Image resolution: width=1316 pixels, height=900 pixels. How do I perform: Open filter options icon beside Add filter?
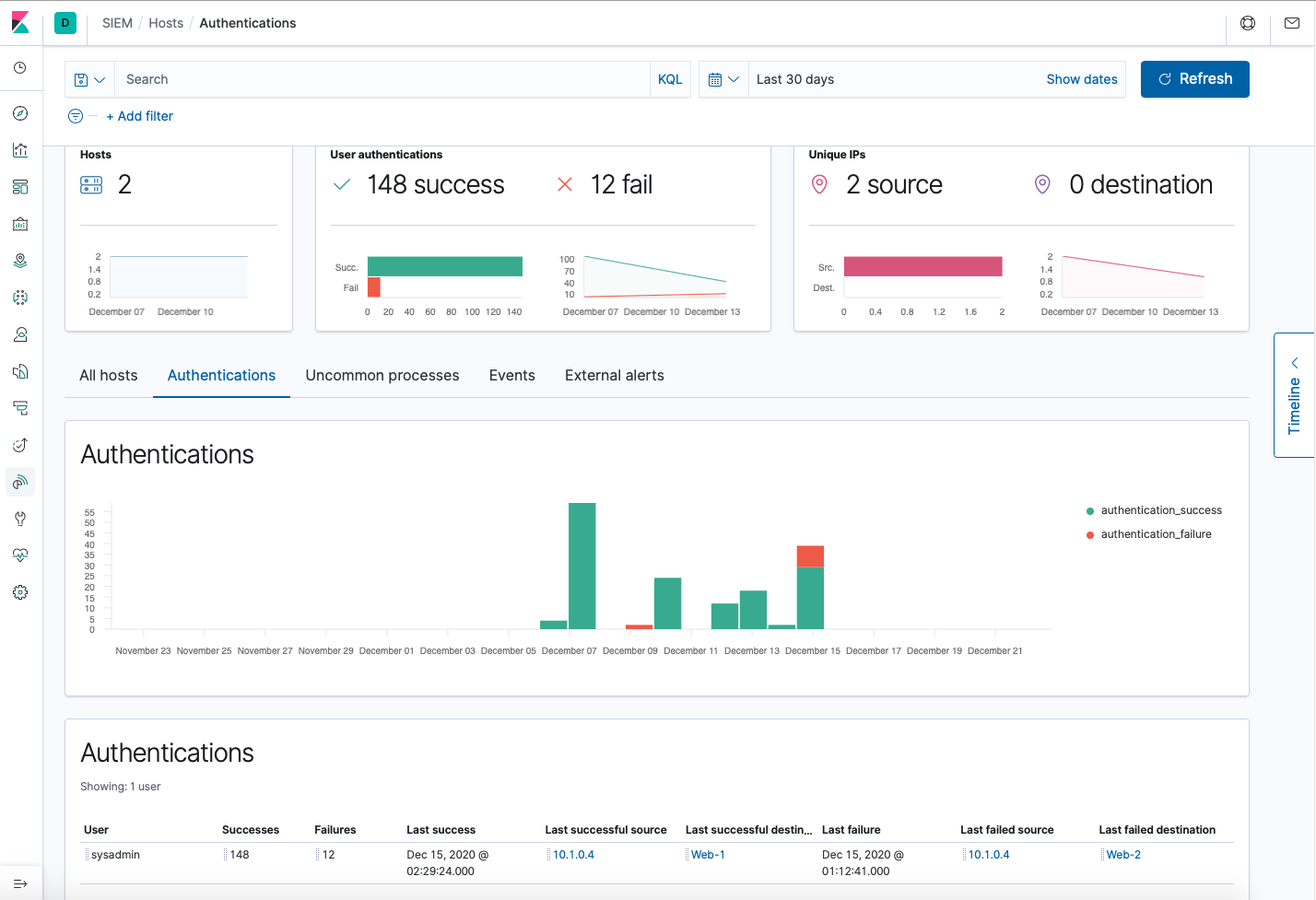click(76, 116)
